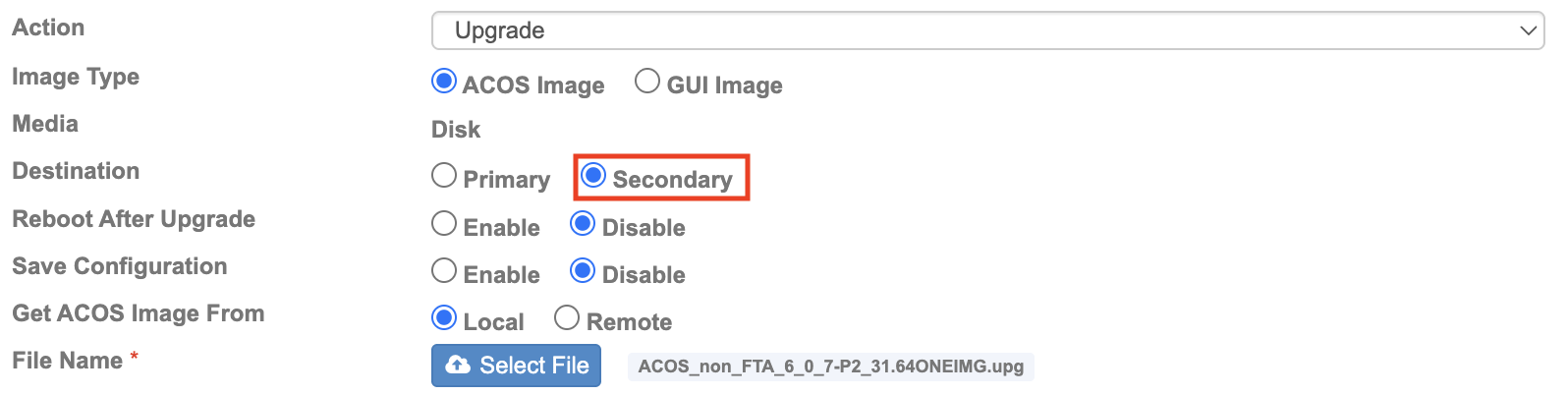The image size is (1568, 395).
Task: Select the ACOS Image radio button
Action: (x=444, y=81)
